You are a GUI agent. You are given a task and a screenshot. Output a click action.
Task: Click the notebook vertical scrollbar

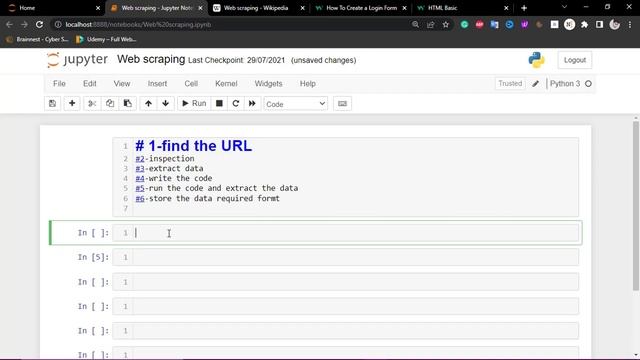point(636,206)
